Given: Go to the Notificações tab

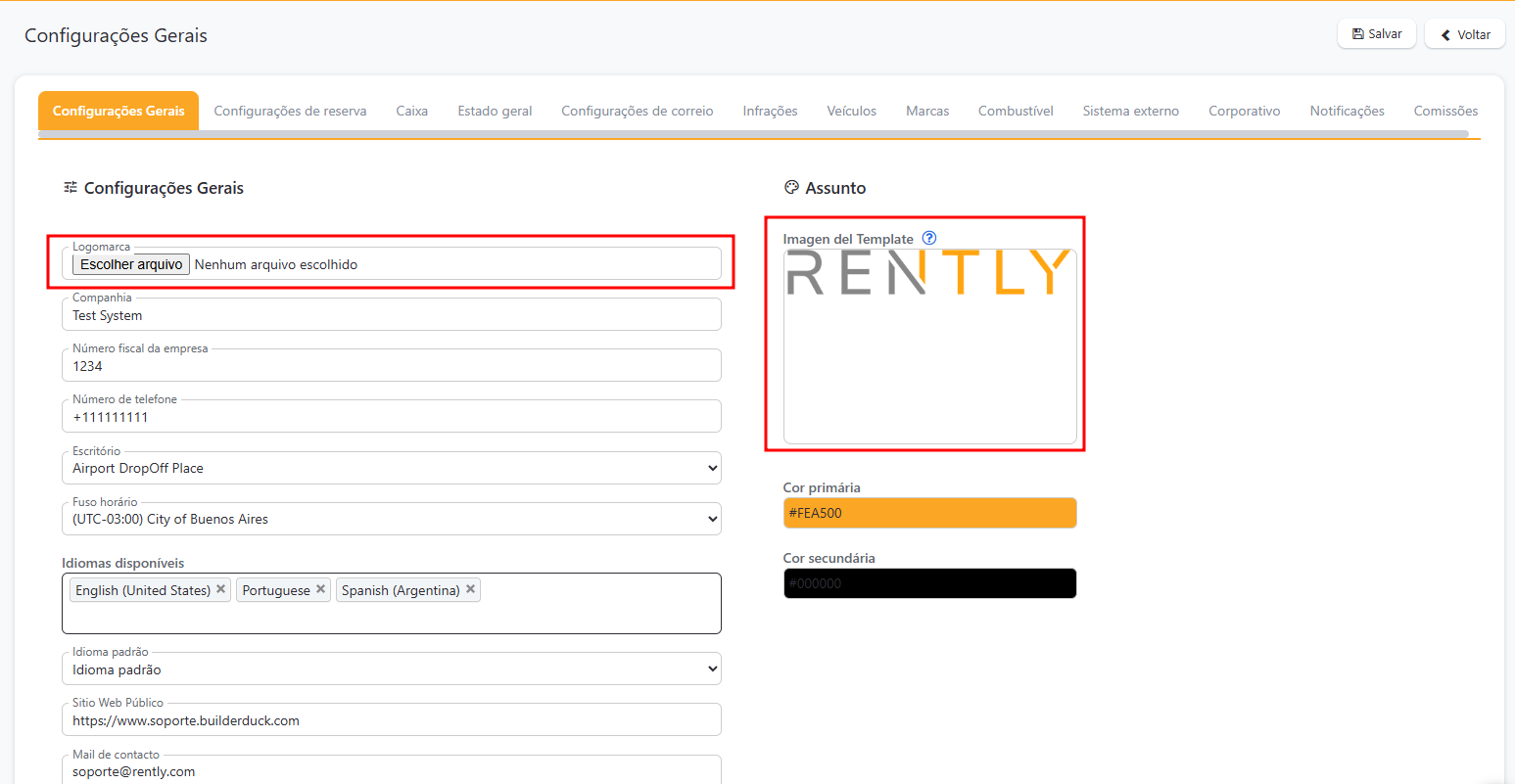Looking at the screenshot, I should point(1347,111).
